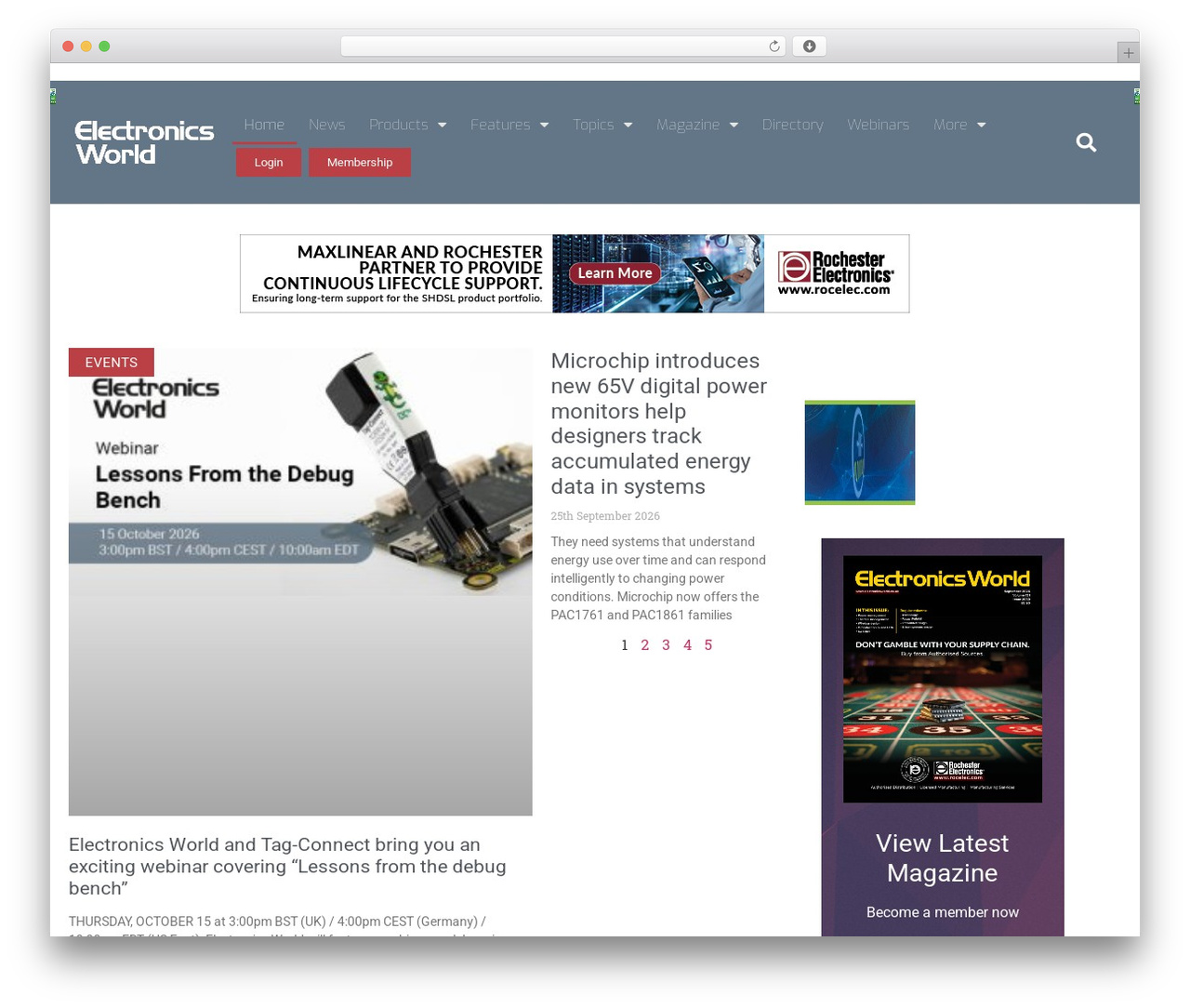Reload the page with the refresh icon
This screenshot has height=1008, width=1190.
774,46
